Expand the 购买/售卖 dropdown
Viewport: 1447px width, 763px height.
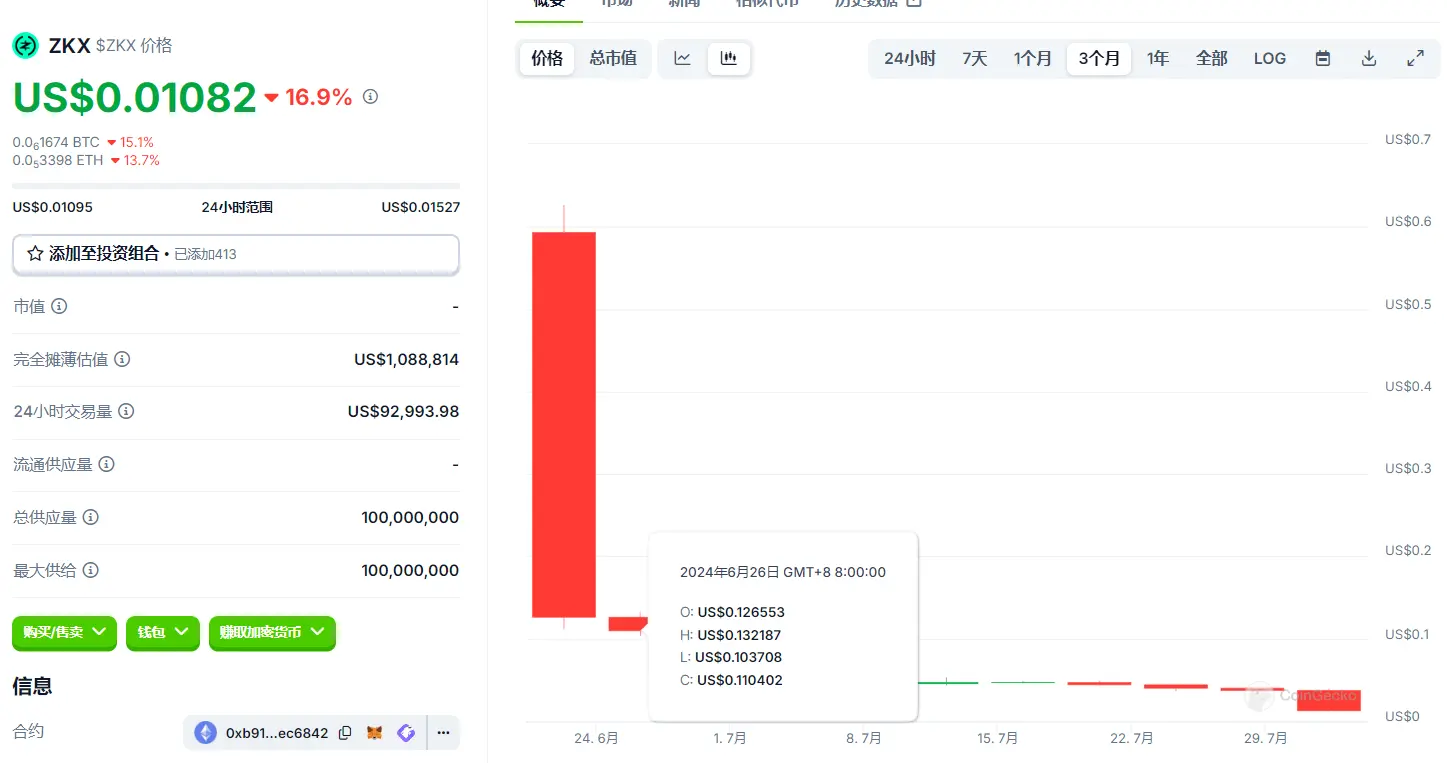65,633
